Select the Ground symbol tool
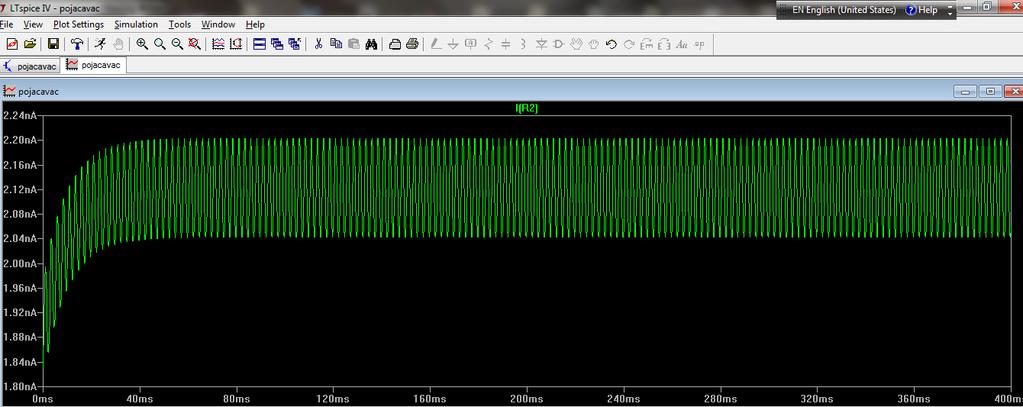This screenshot has height=407, width=1023. click(x=453, y=44)
